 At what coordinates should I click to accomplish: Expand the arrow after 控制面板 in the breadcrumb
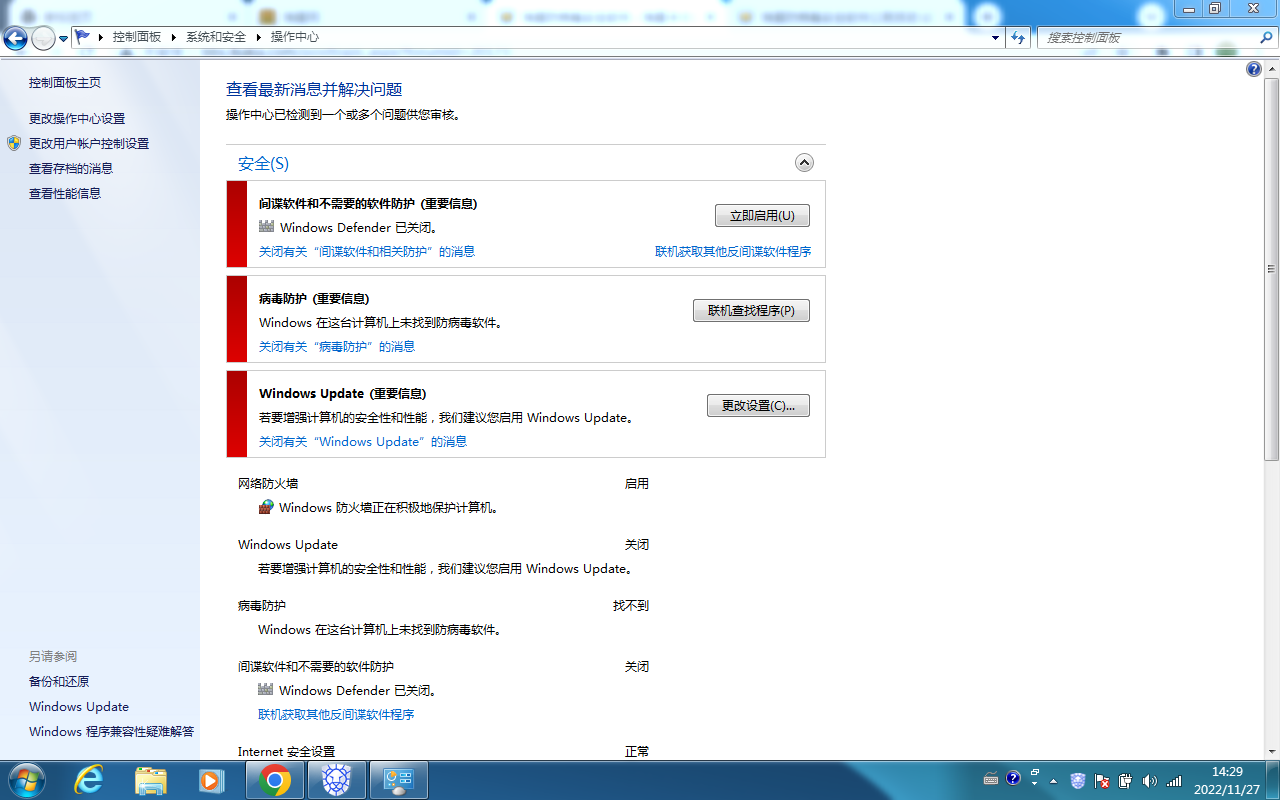173,37
